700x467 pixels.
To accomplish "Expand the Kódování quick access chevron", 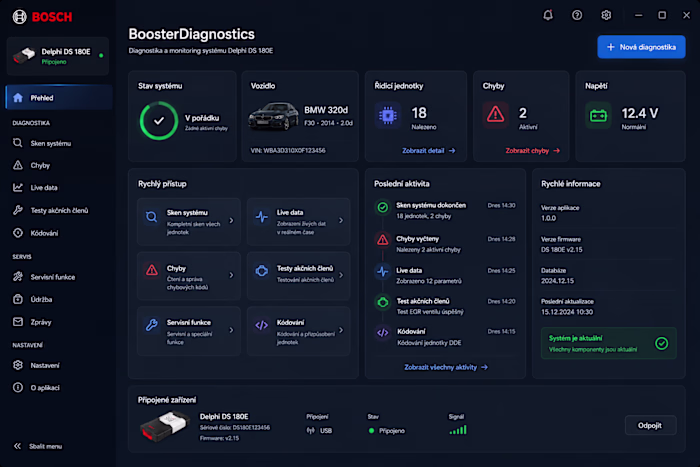I will pos(341,330).
